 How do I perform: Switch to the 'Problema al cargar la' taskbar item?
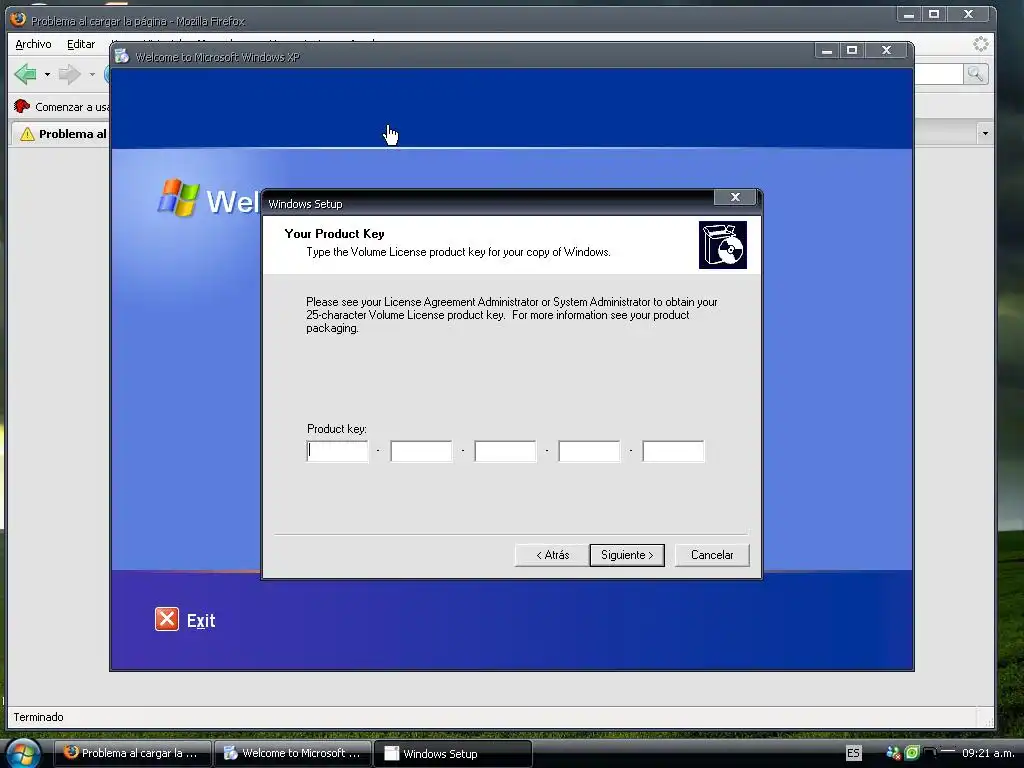tap(133, 753)
